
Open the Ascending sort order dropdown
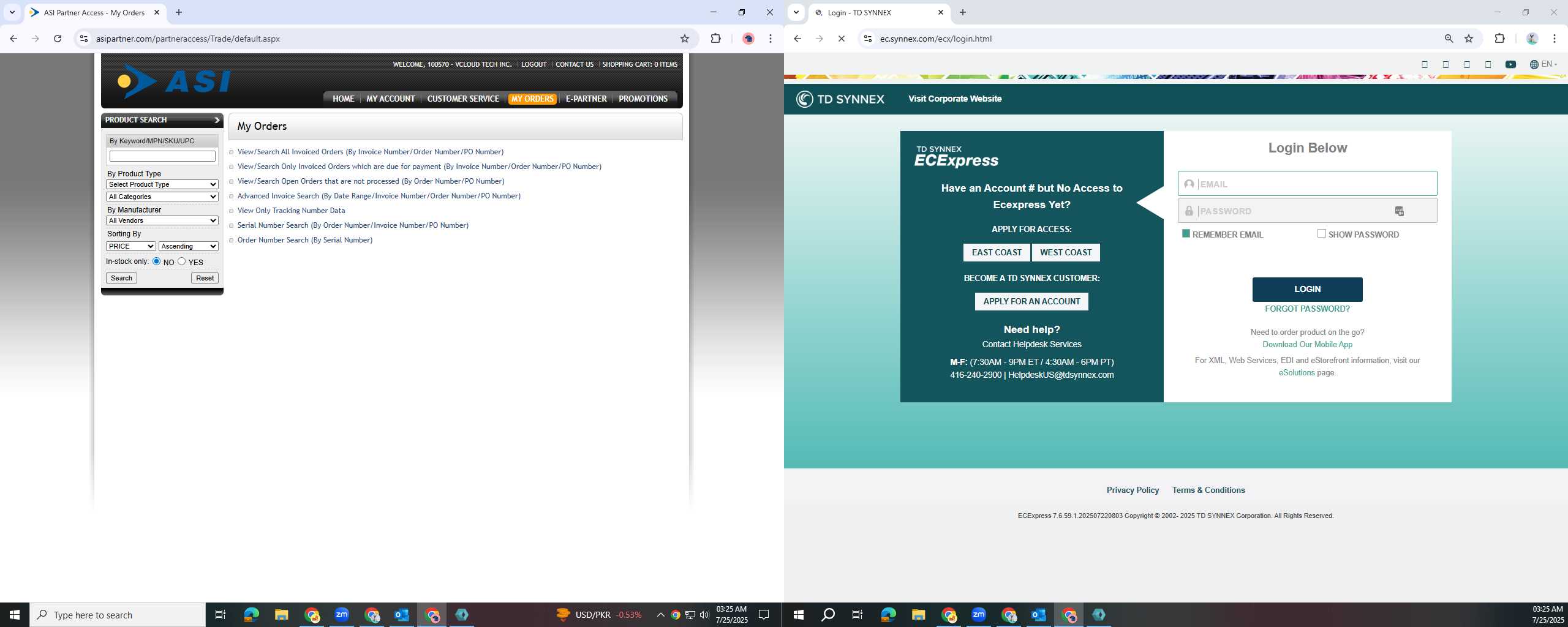(189, 246)
